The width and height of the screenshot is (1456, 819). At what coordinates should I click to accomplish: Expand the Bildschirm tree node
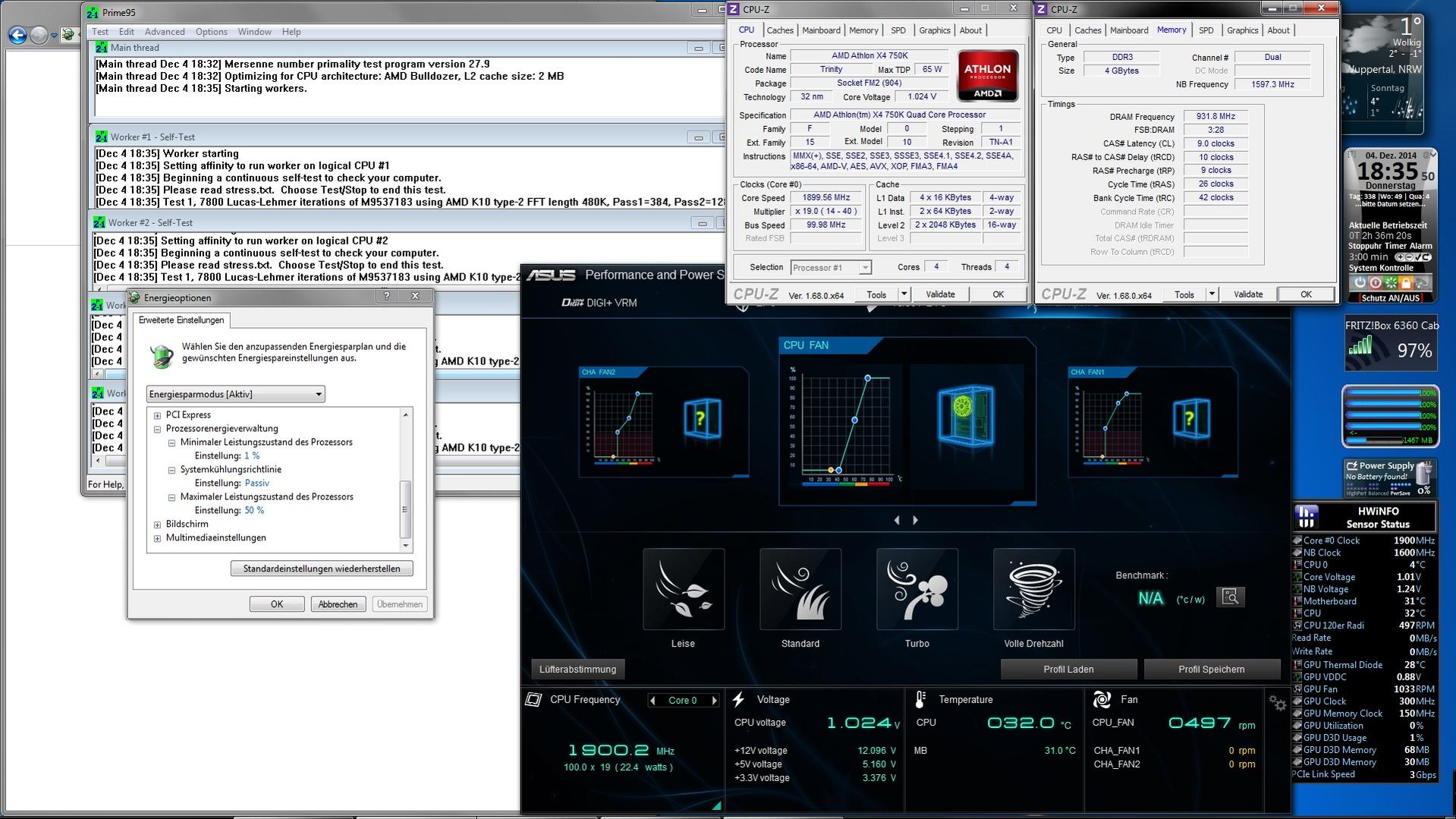tap(157, 524)
